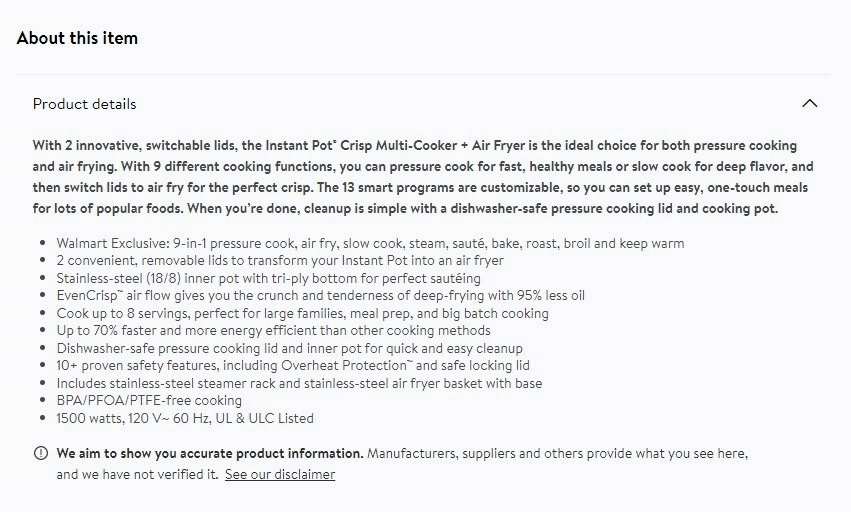This screenshot has width=851, height=512.
Task: Click the 70% faster bullet point
Action: tap(273, 330)
